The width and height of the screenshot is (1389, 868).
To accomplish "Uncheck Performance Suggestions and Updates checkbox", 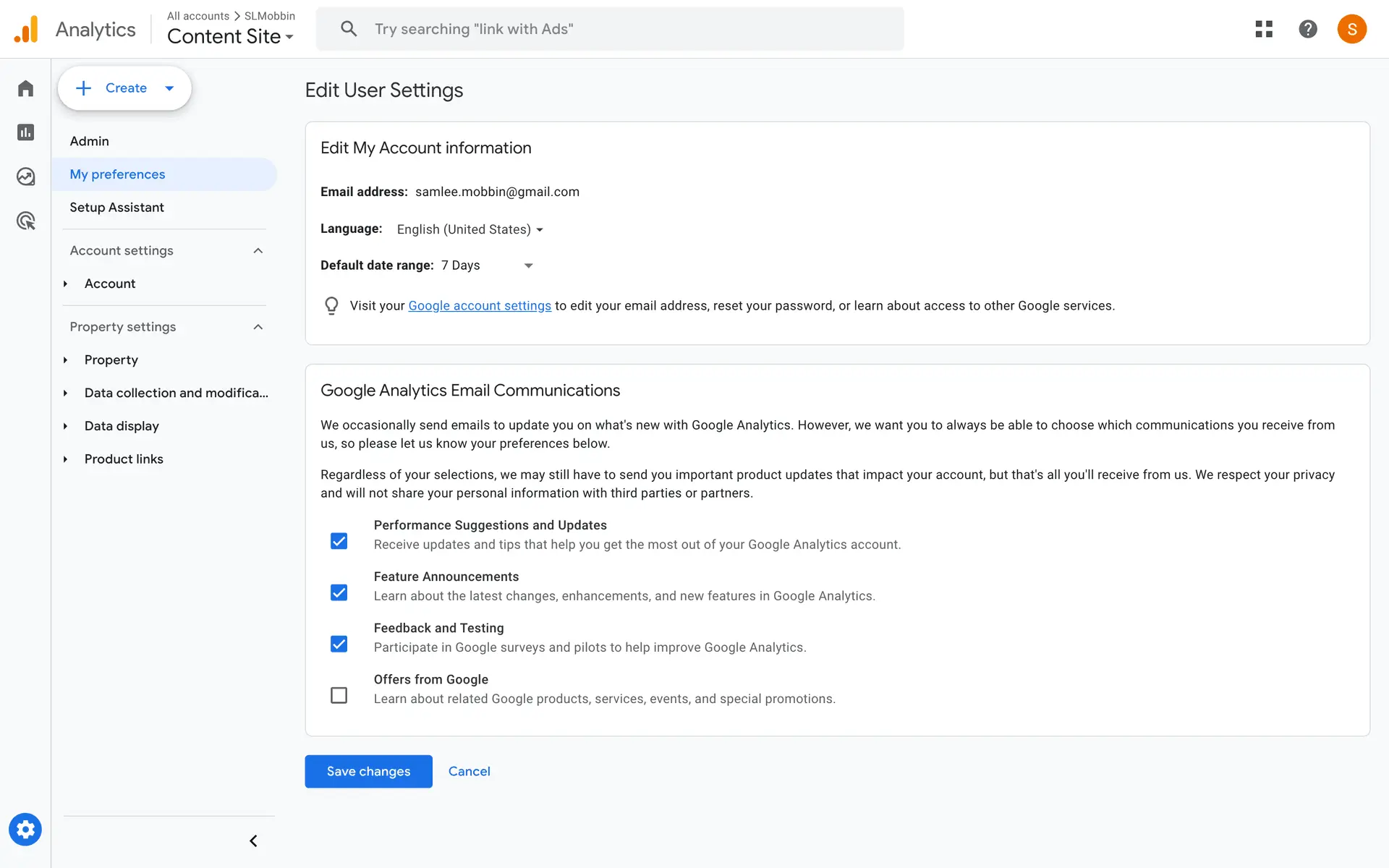I will tap(339, 541).
